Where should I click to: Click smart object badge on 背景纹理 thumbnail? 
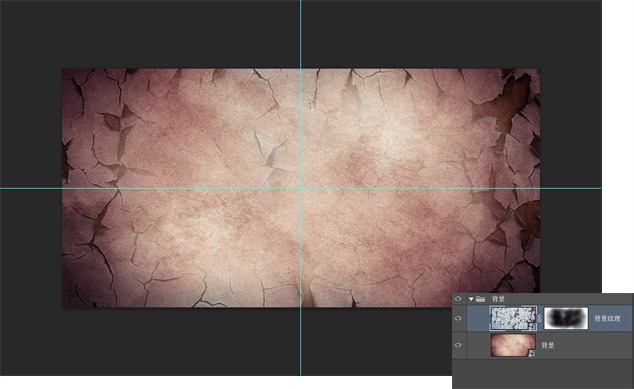[x=533, y=326]
